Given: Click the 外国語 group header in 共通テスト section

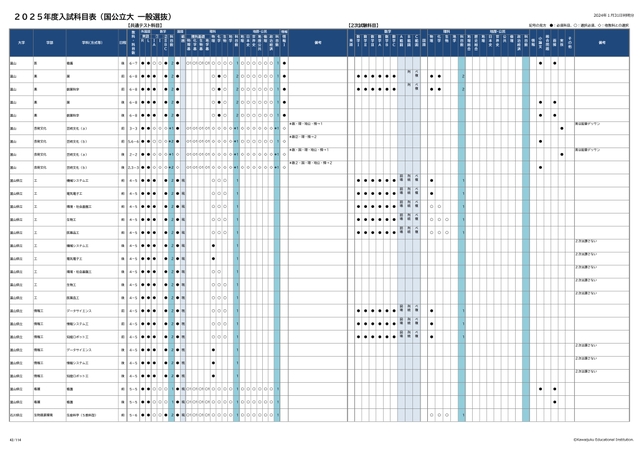Looking at the screenshot, I should [145, 31].
